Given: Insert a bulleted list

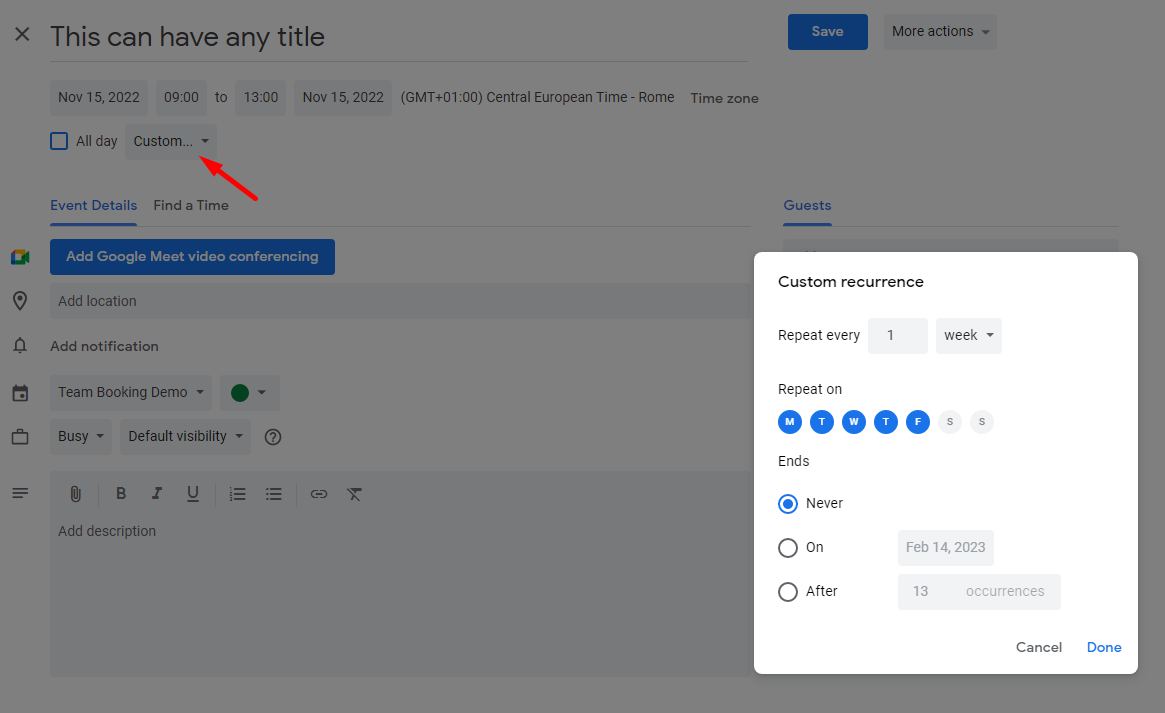Looking at the screenshot, I should point(274,494).
